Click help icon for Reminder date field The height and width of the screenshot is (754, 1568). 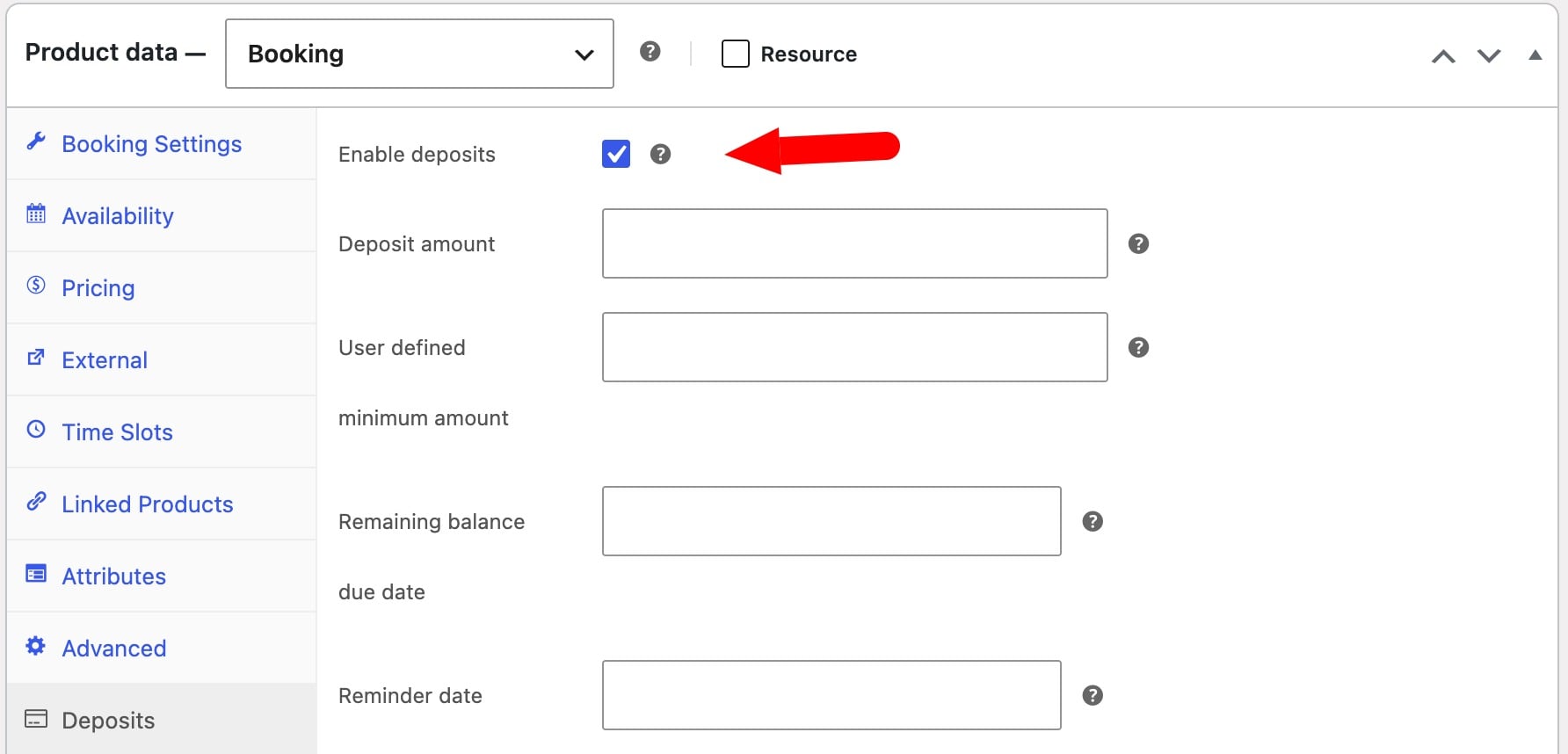(1093, 695)
